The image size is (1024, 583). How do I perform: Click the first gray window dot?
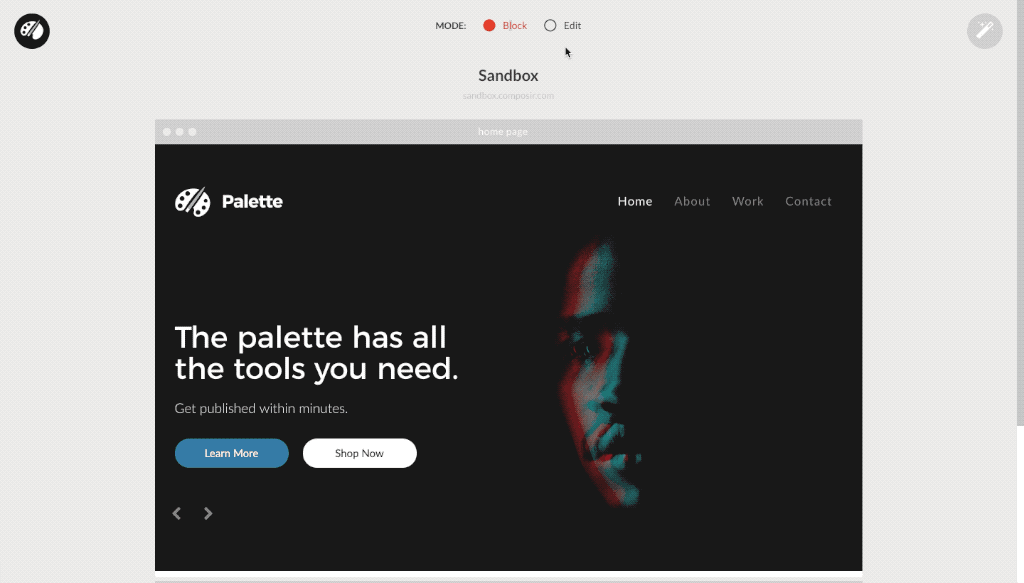pyautogui.click(x=167, y=132)
